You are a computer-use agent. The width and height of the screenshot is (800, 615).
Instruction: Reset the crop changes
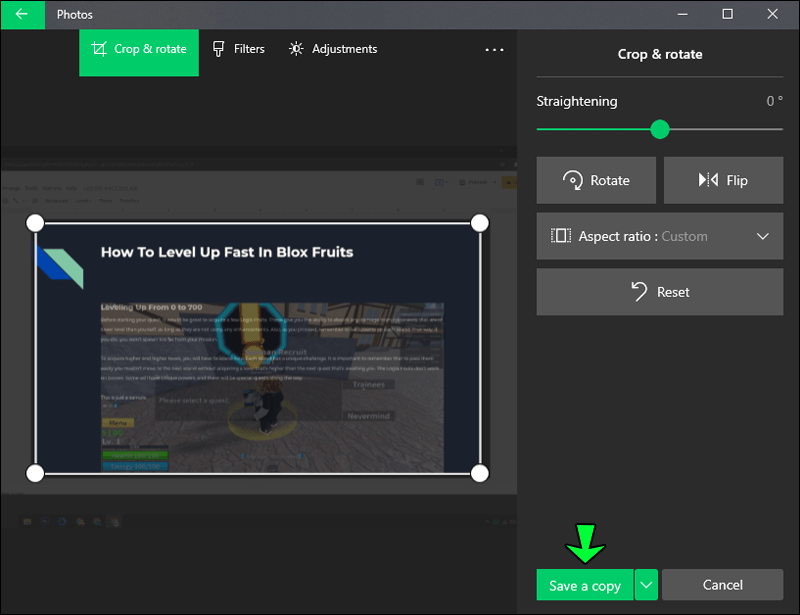[x=660, y=292]
